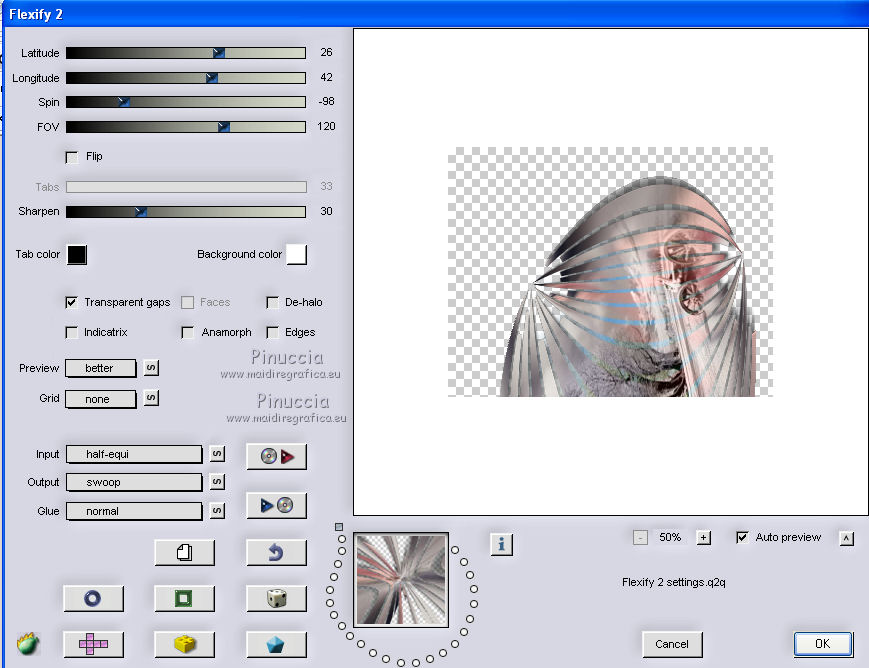Open the Output swoop dropdown
Screen dimensions: 869x668
(x=134, y=482)
